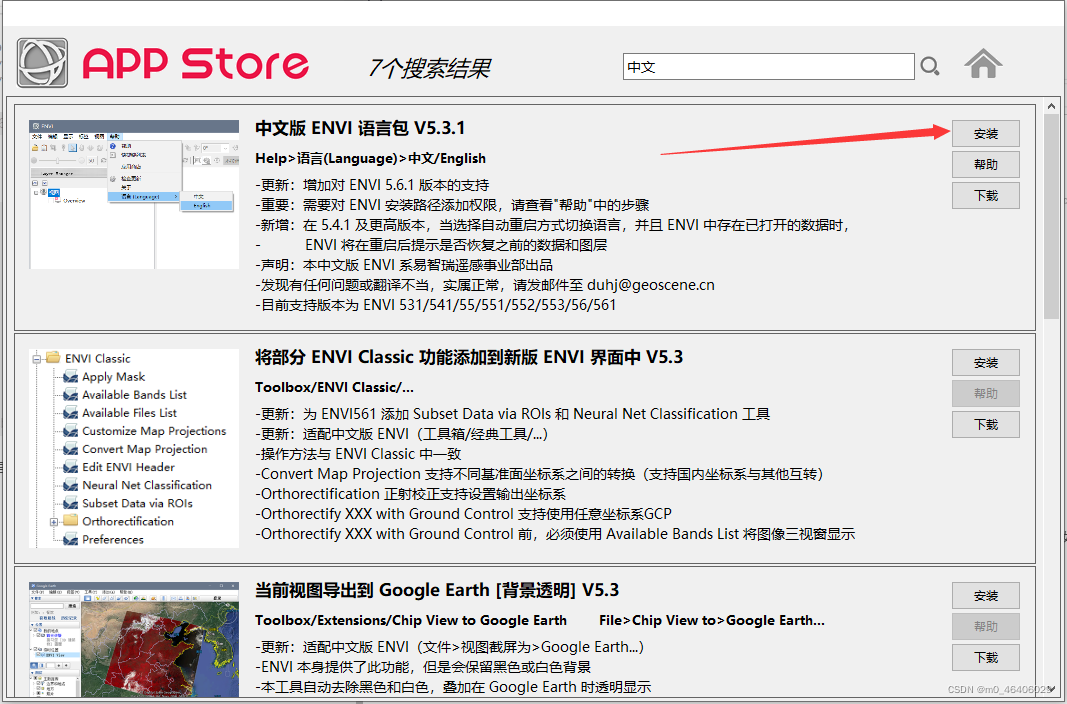The height and width of the screenshot is (704, 1067).
Task: Install the ENVI Classic functions app
Action: (985, 363)
